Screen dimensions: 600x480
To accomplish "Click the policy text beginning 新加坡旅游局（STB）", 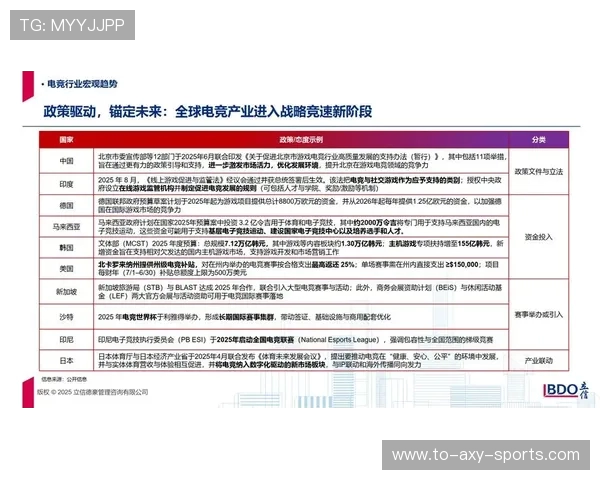I will point(300,292).
